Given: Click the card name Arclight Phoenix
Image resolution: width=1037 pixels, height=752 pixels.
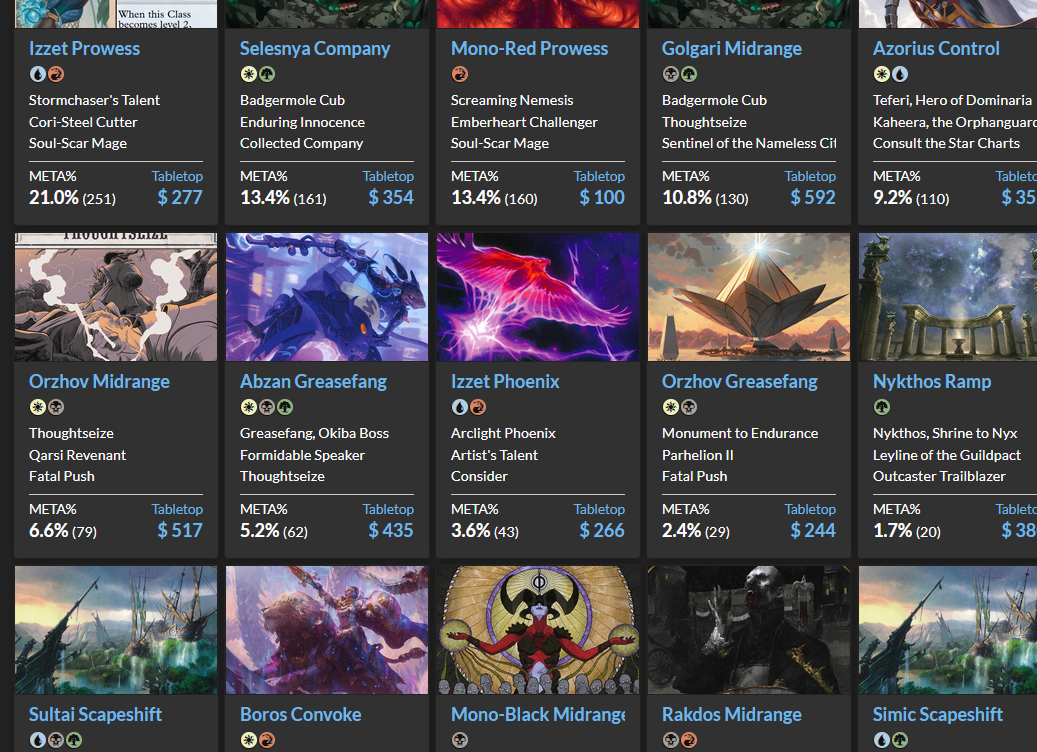Looking at the screenshot, I should [x=503, y=433].
